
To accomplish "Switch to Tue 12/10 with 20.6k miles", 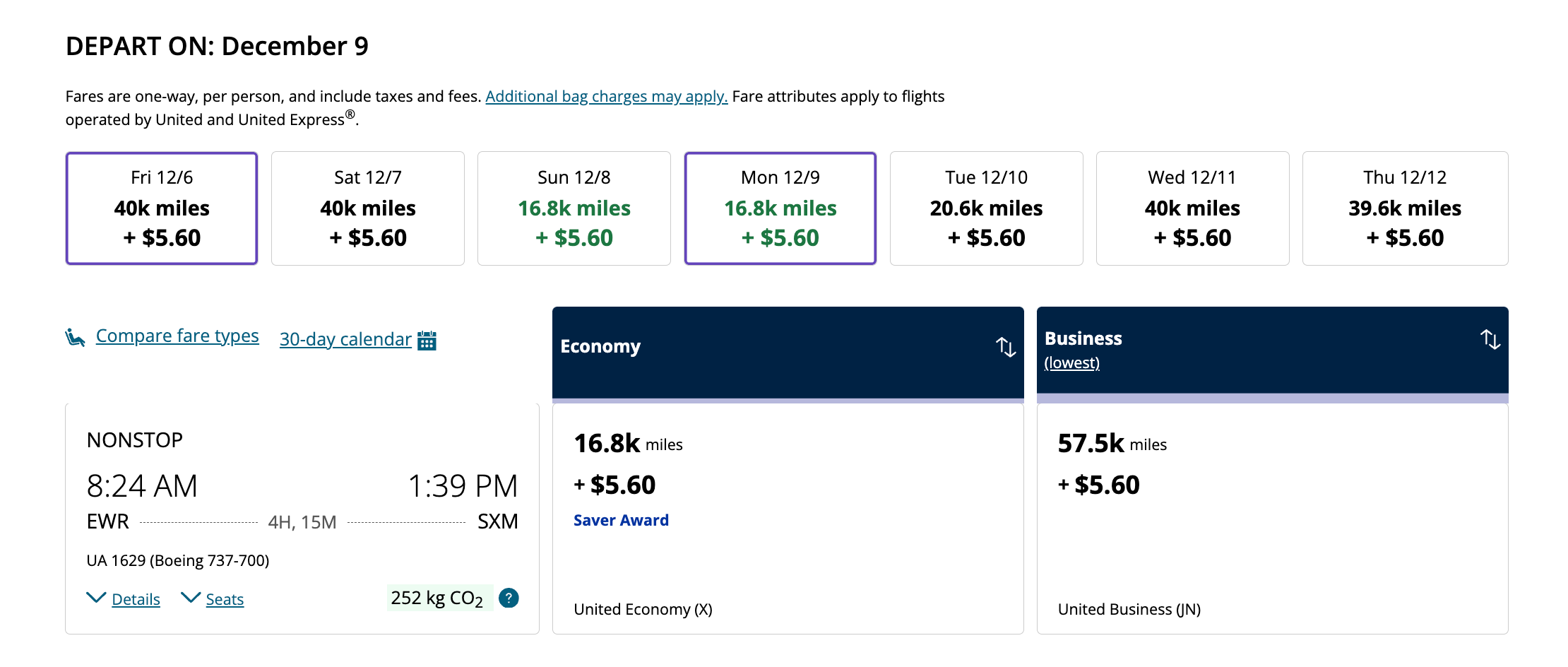I will click(987, 208).
